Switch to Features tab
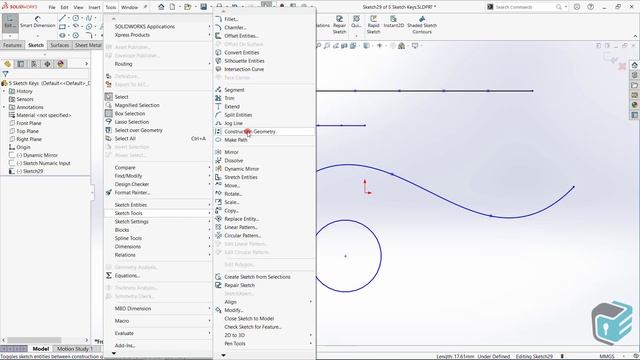This screenshot has width=640, height=360. (x=12, y=45)
